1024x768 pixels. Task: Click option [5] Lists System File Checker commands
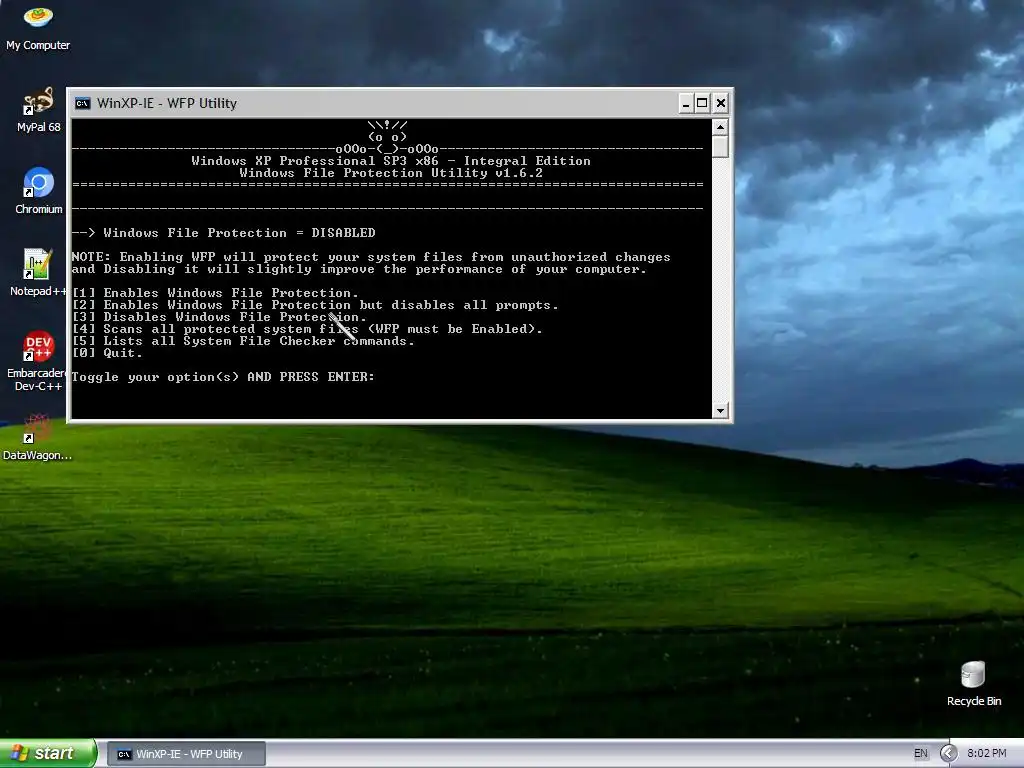pyautogui.click(x=243, y=341)
